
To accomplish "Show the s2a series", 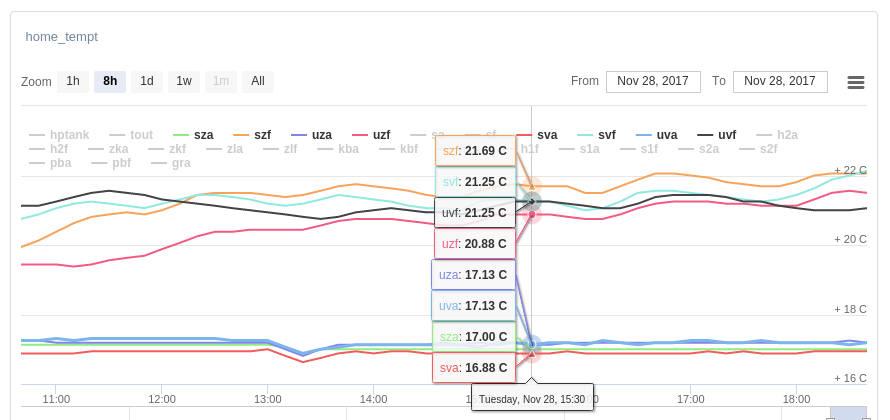I will click(699, 149).
